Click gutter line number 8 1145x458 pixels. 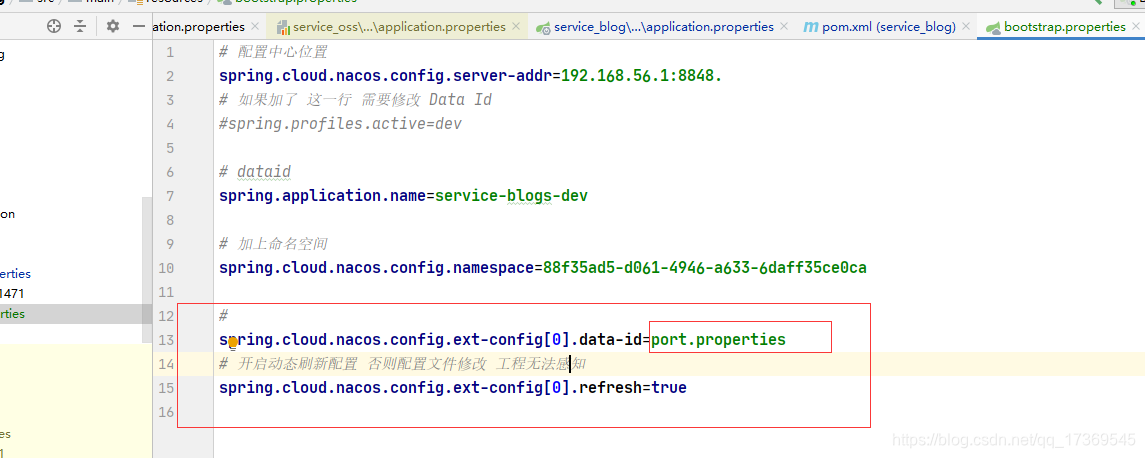click(170, 220)
